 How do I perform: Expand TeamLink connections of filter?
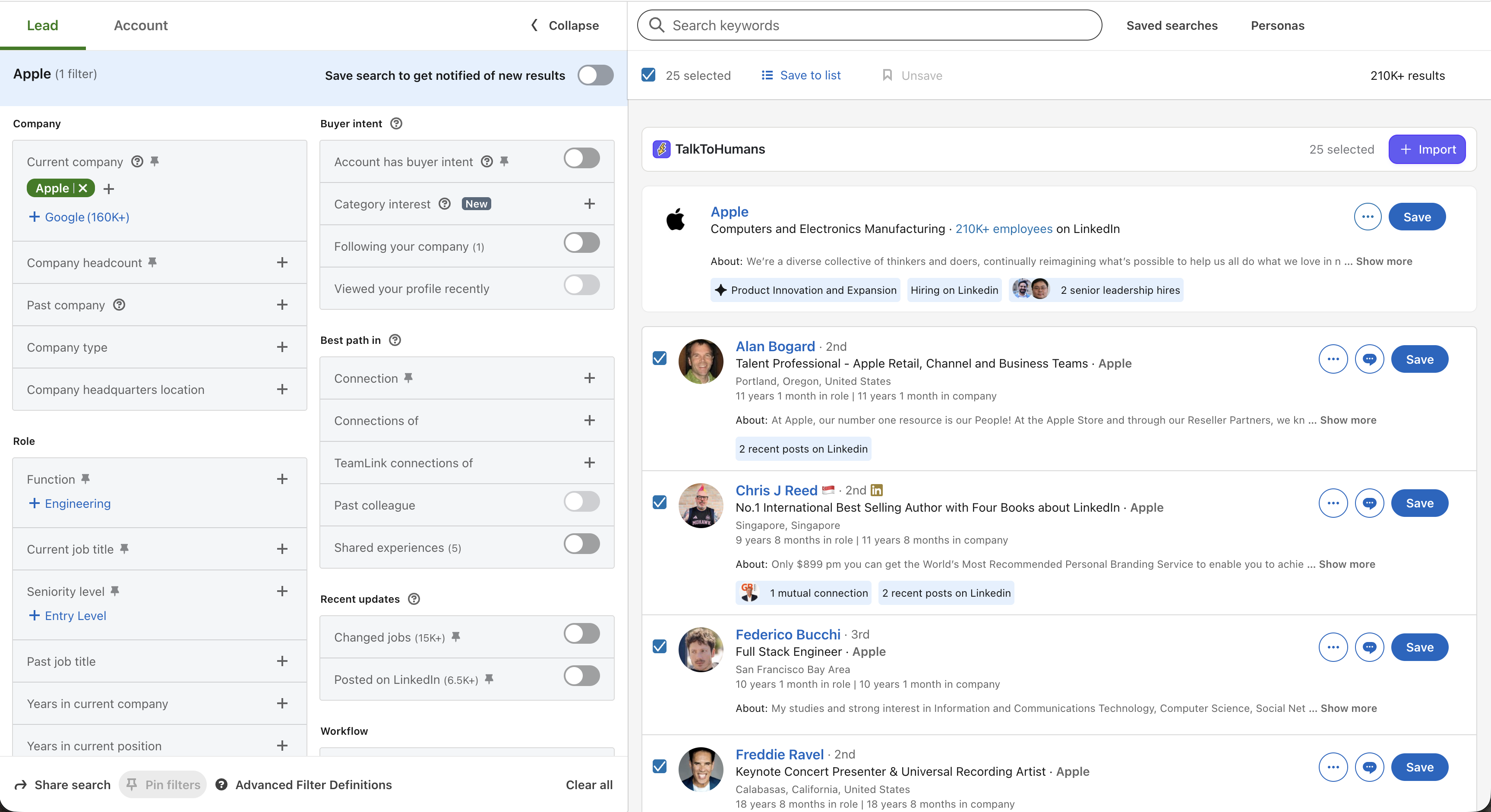pyautogui.click(x=589, y=463)
